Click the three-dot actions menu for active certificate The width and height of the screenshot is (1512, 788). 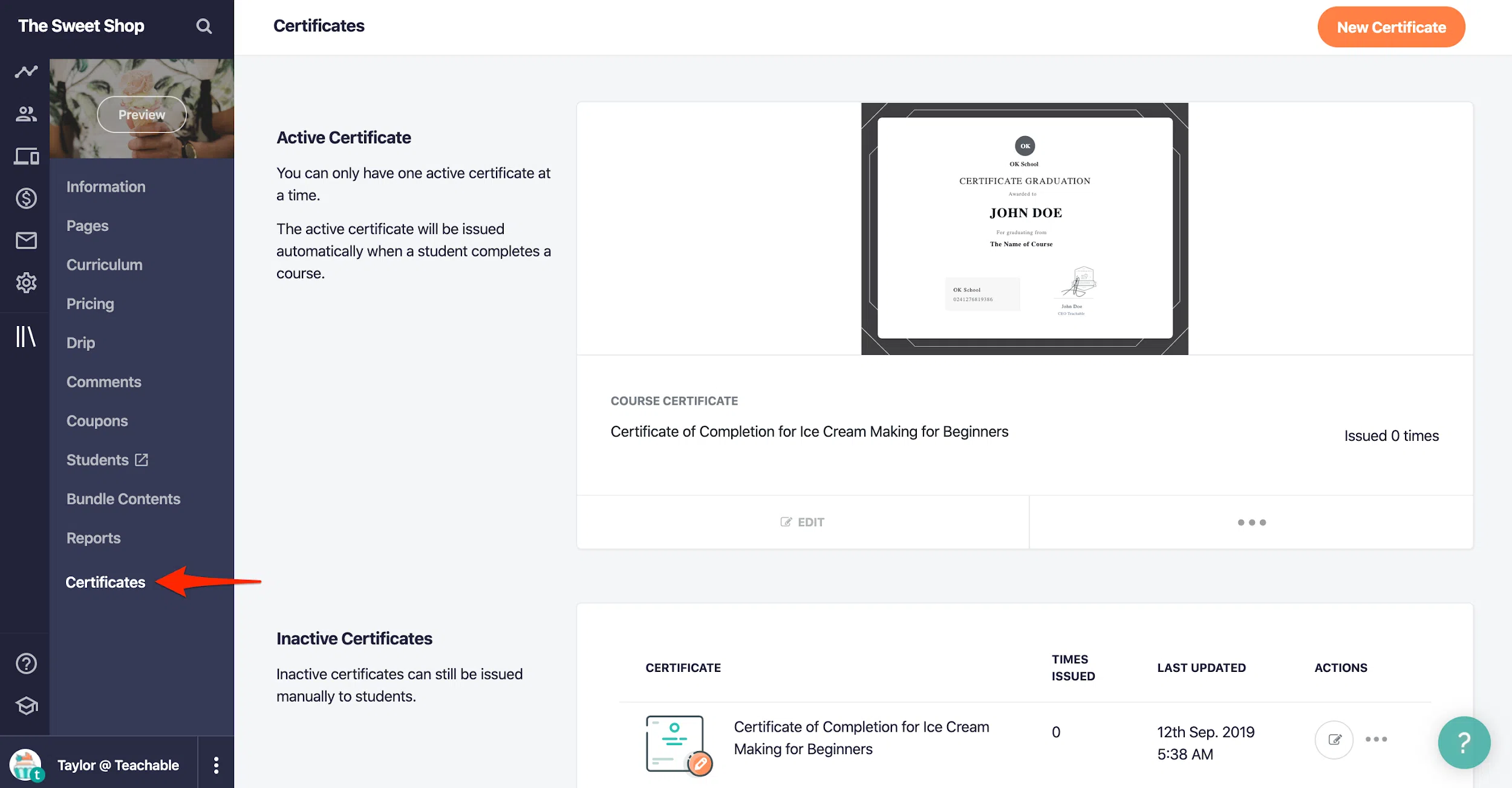tap(1252, 521)
